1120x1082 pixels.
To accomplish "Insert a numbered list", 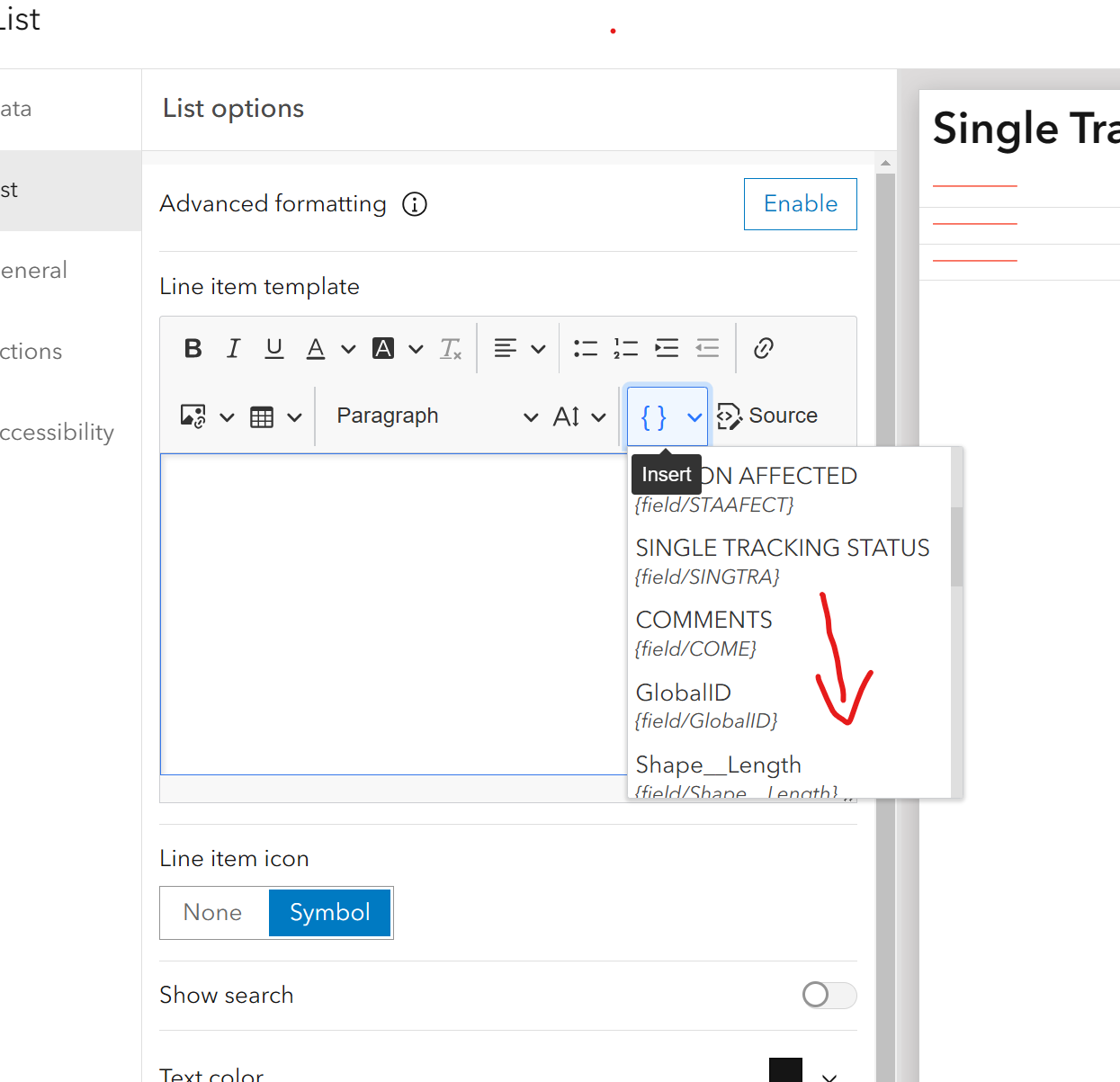I will [x=625, y=348].
